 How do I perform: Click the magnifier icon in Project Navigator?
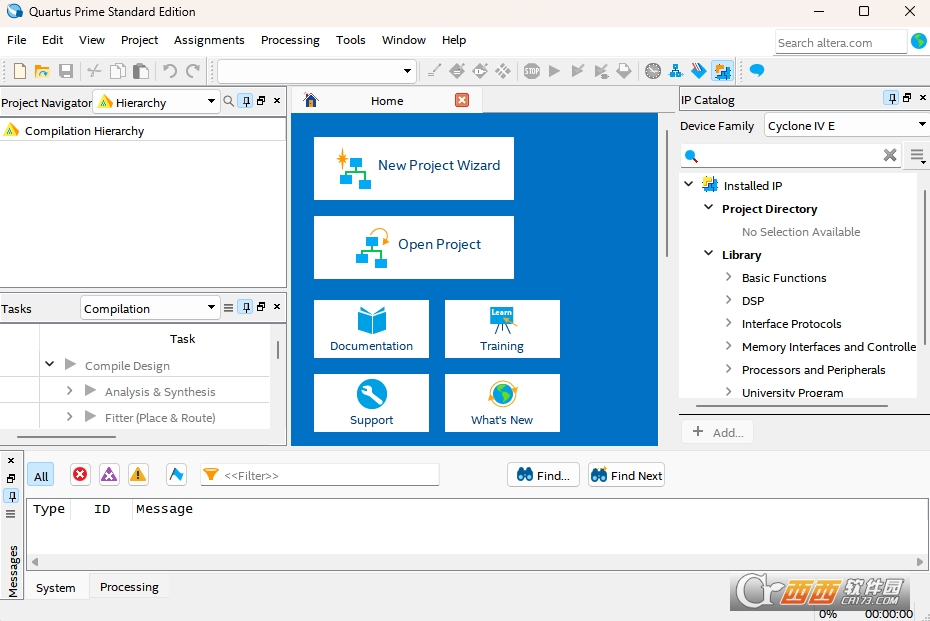click(x=228, y=101)
